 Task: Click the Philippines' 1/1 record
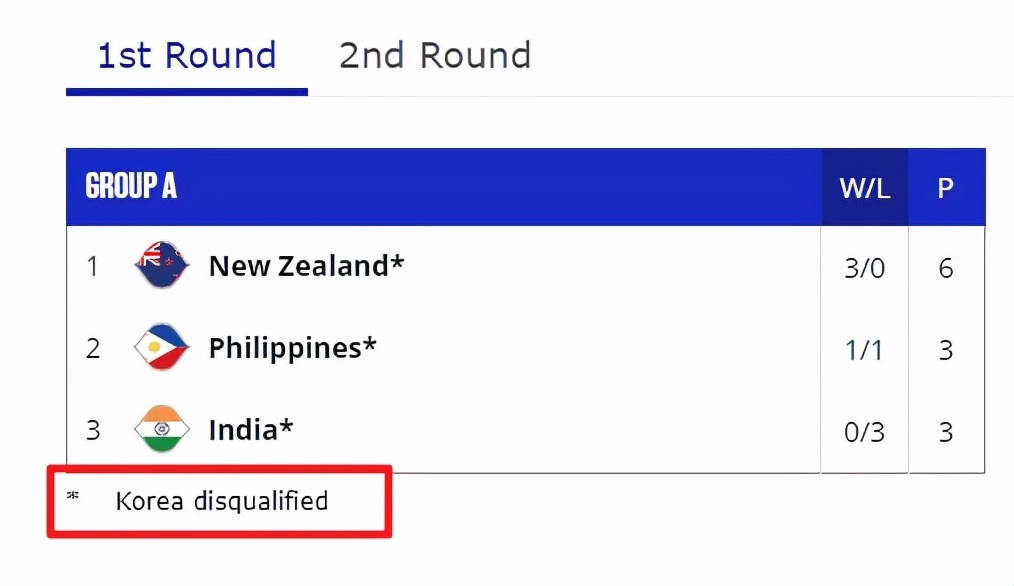(865, 350)
